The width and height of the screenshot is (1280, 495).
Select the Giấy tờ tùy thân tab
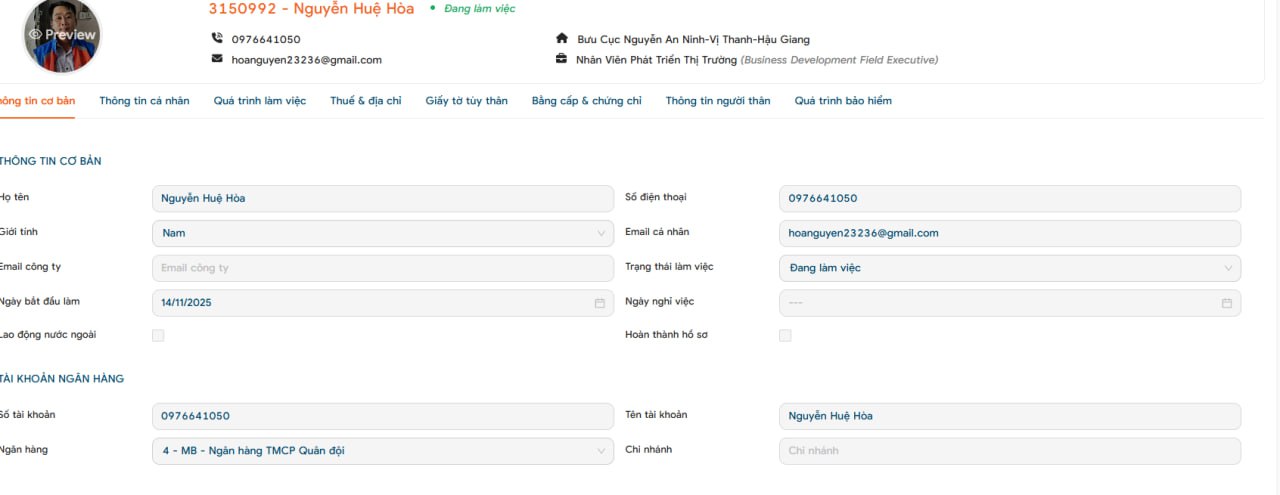click(467, 101)
